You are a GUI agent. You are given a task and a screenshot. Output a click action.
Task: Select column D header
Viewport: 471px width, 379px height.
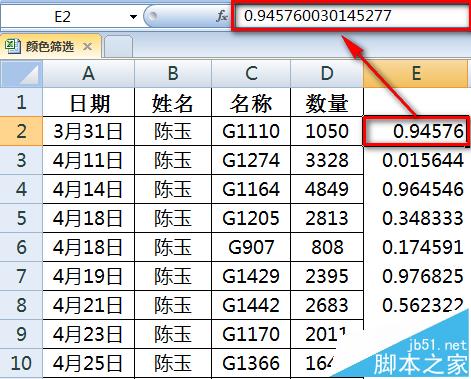(327, 73)
